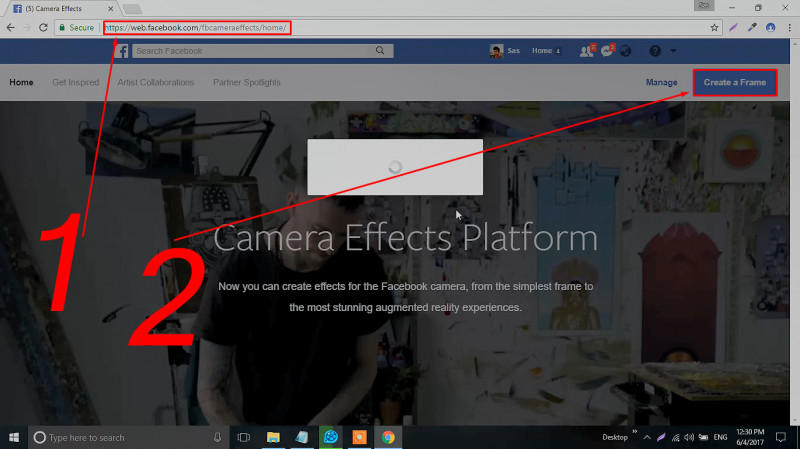Open friend requests icon
Viewport: 800px width, 449px height.
(587, 51)
